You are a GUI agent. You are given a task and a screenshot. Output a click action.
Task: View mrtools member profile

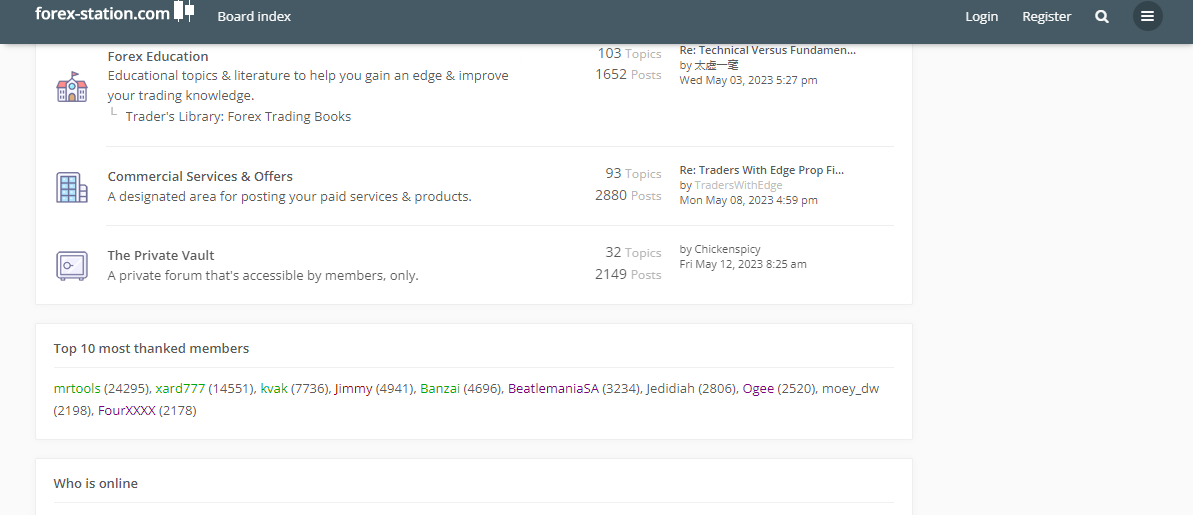[x=77, y=388]
